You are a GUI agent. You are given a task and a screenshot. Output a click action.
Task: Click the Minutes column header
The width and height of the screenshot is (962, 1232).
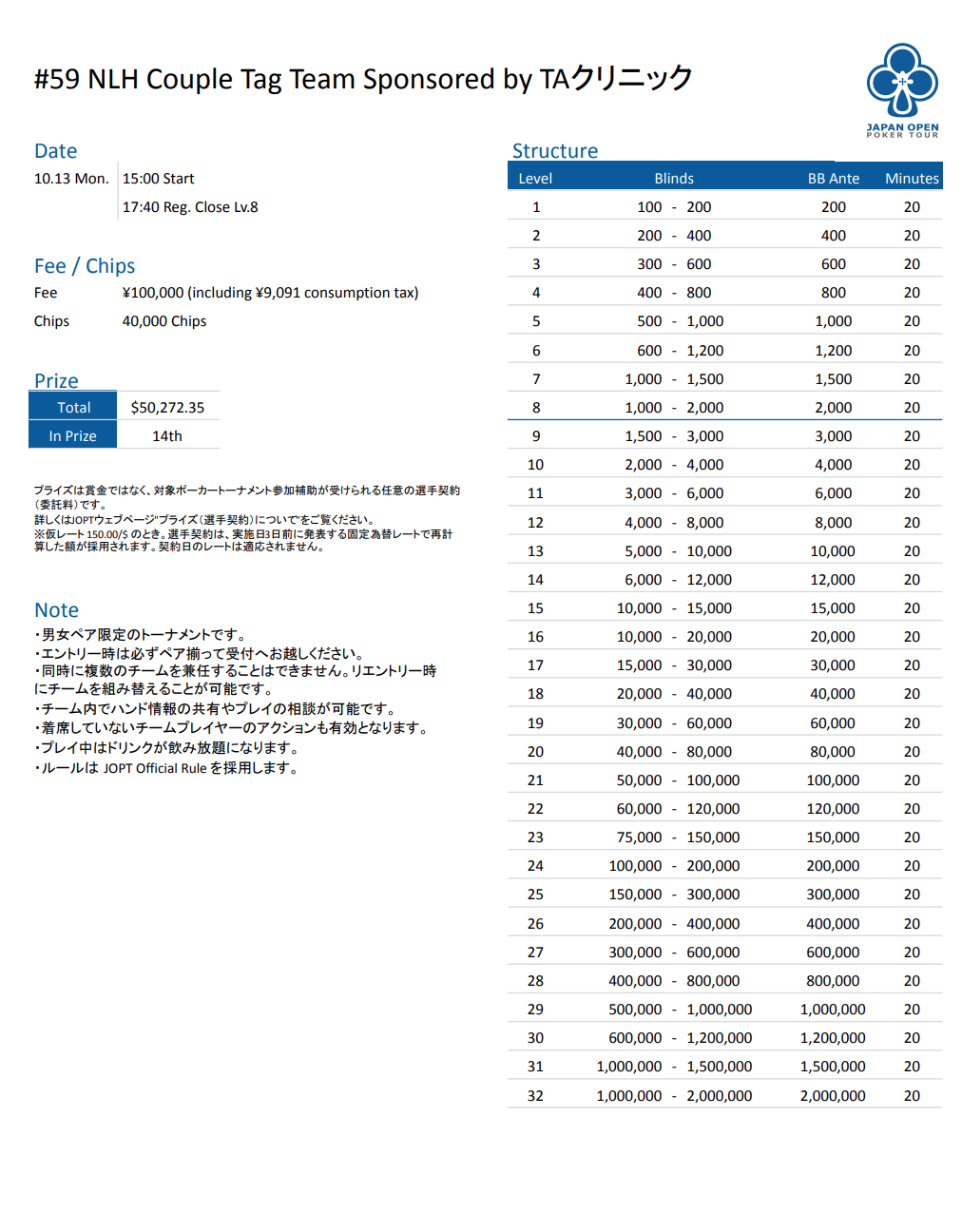pyautogui.click(x=912, y=178)
